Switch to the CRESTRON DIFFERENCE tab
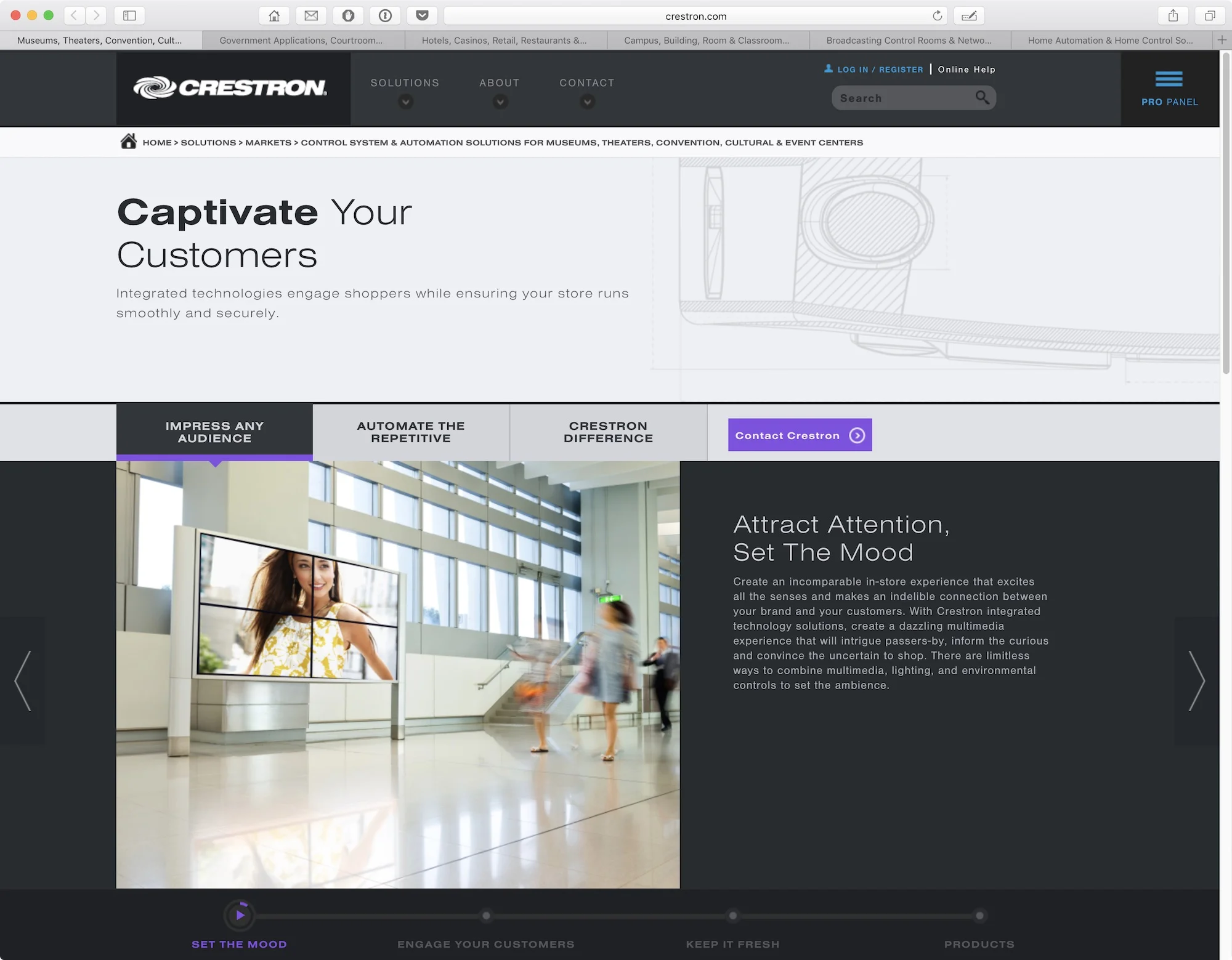The image size is (1232, 960). 608,432
